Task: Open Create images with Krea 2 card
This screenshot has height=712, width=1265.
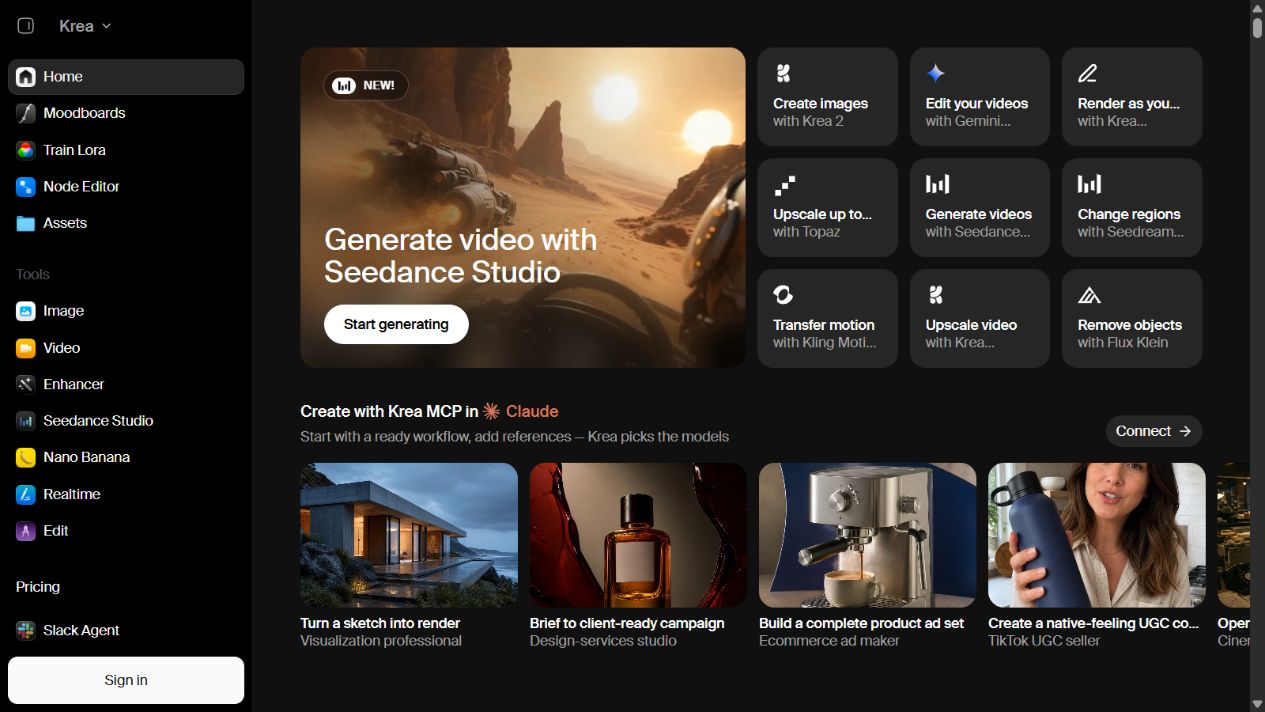Action: click(827, 97)
